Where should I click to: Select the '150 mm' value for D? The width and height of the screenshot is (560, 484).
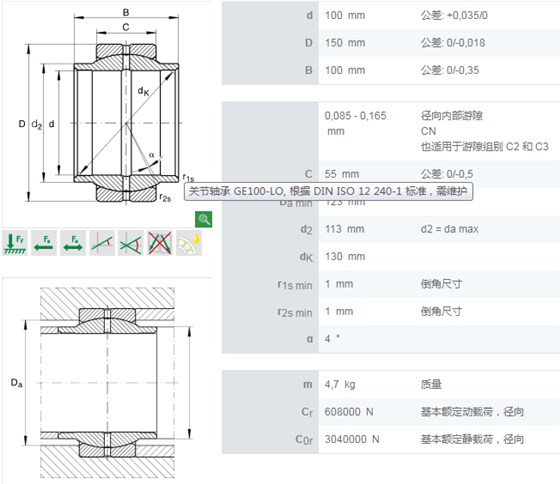tap(345, 43)
